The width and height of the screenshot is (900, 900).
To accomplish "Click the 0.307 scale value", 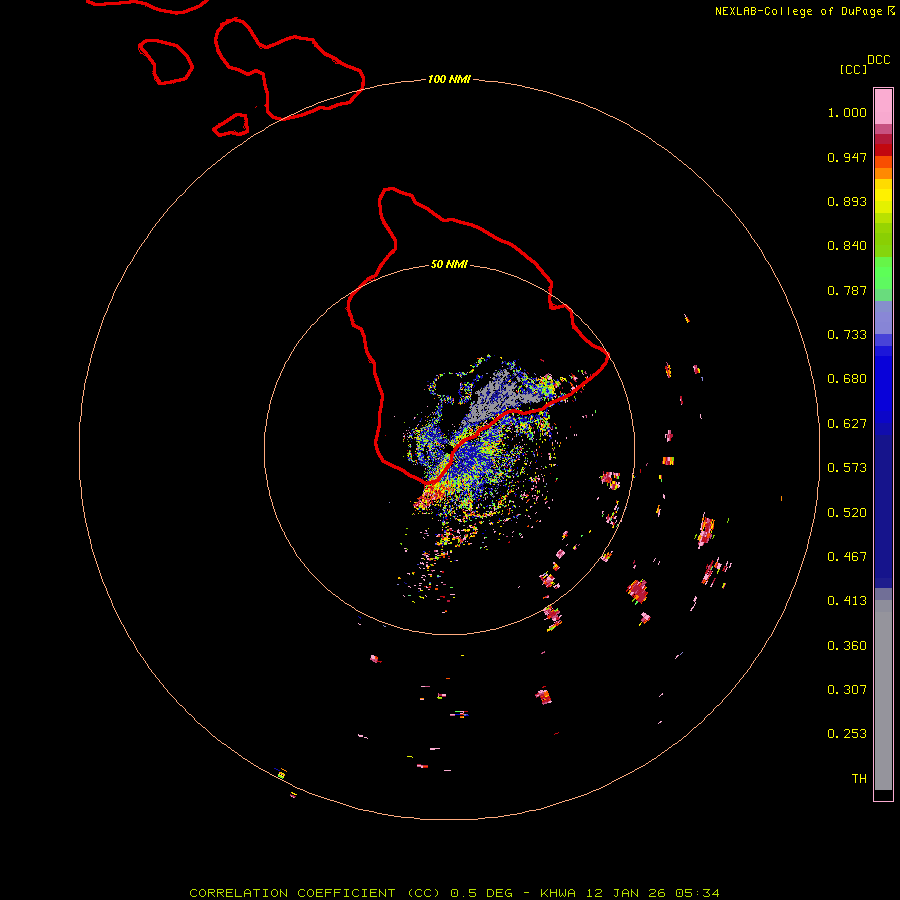I will click(847, 690).
